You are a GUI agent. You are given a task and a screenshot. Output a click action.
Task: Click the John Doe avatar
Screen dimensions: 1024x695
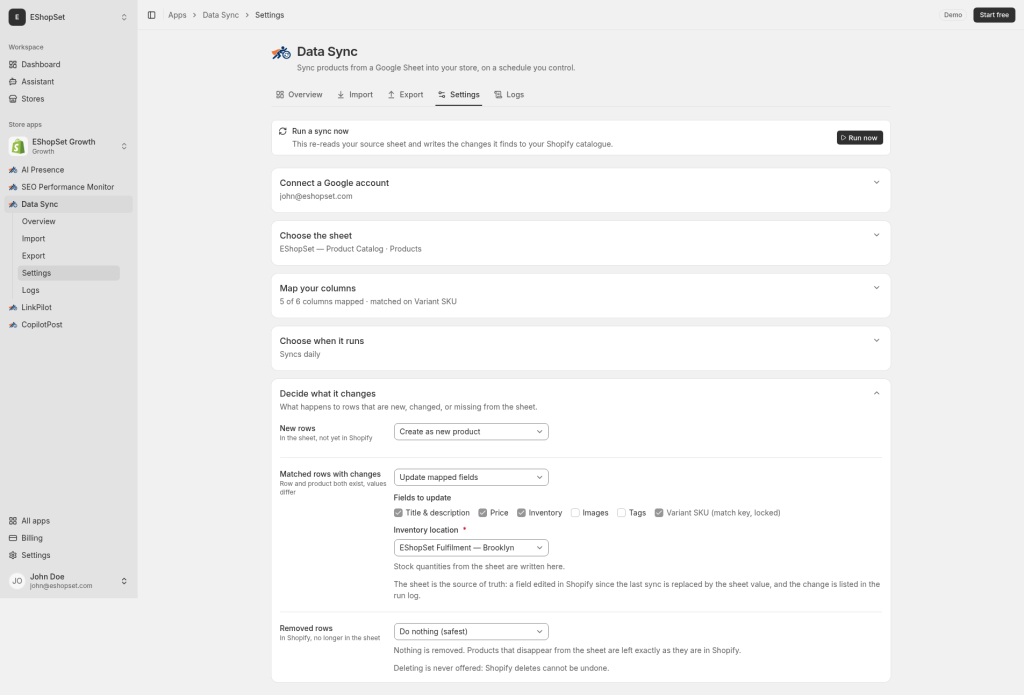click(17, 581)
